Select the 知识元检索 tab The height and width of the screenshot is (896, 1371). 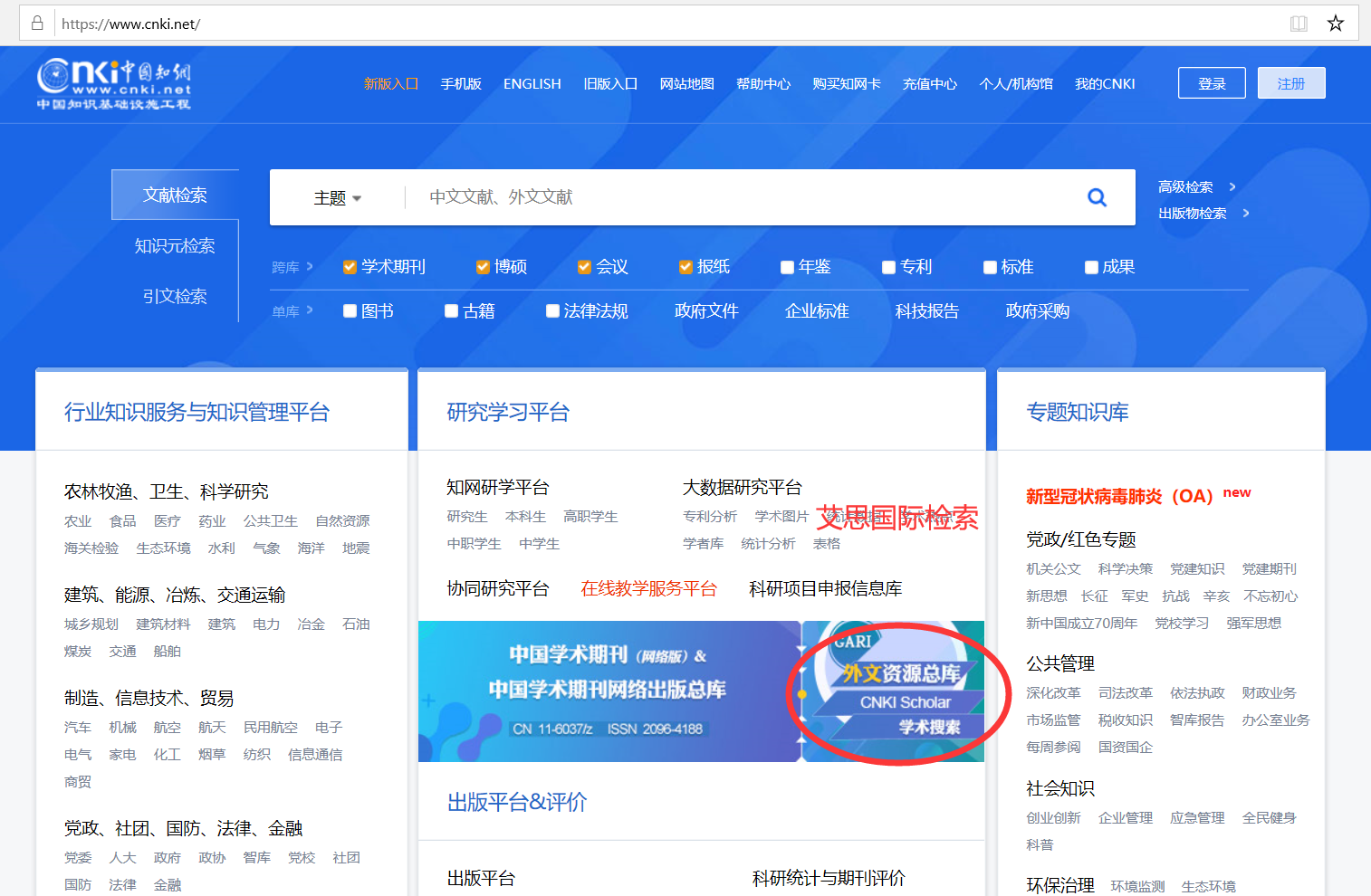tap(175, 245)
